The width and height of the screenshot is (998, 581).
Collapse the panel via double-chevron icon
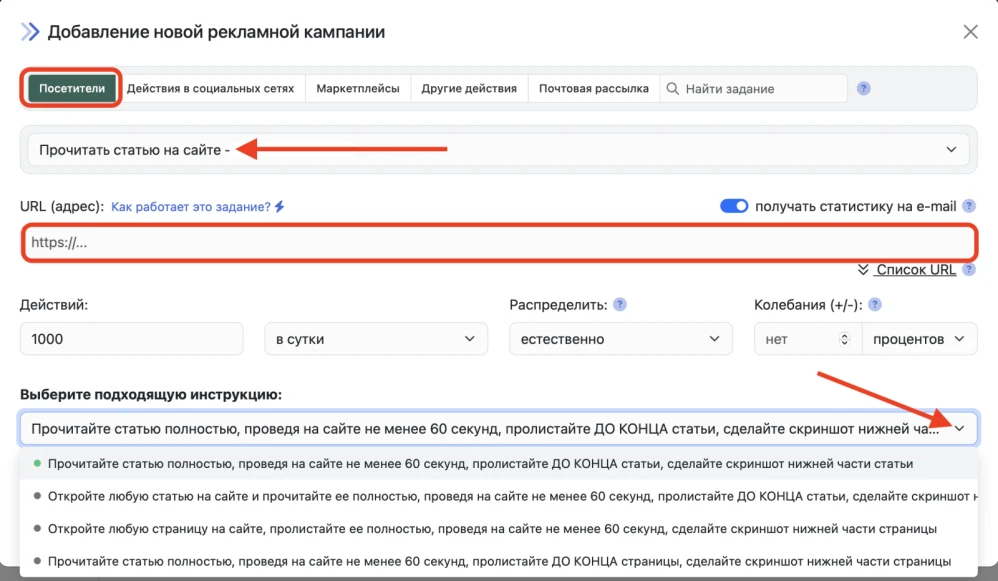click(28, 31)
